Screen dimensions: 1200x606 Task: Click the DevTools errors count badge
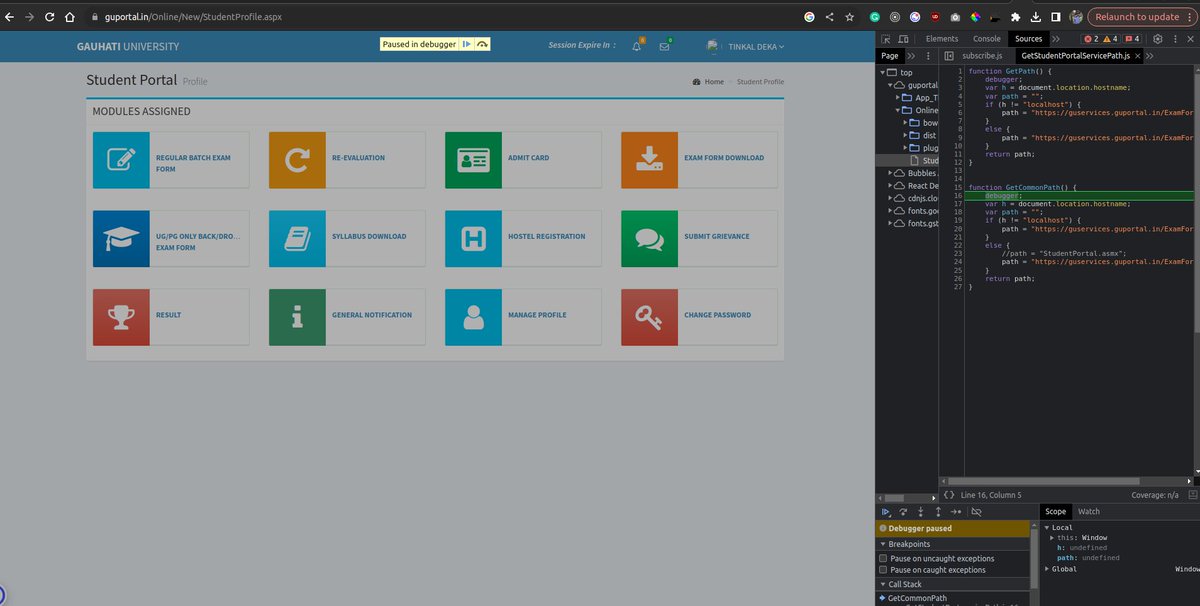(1092, 39)
